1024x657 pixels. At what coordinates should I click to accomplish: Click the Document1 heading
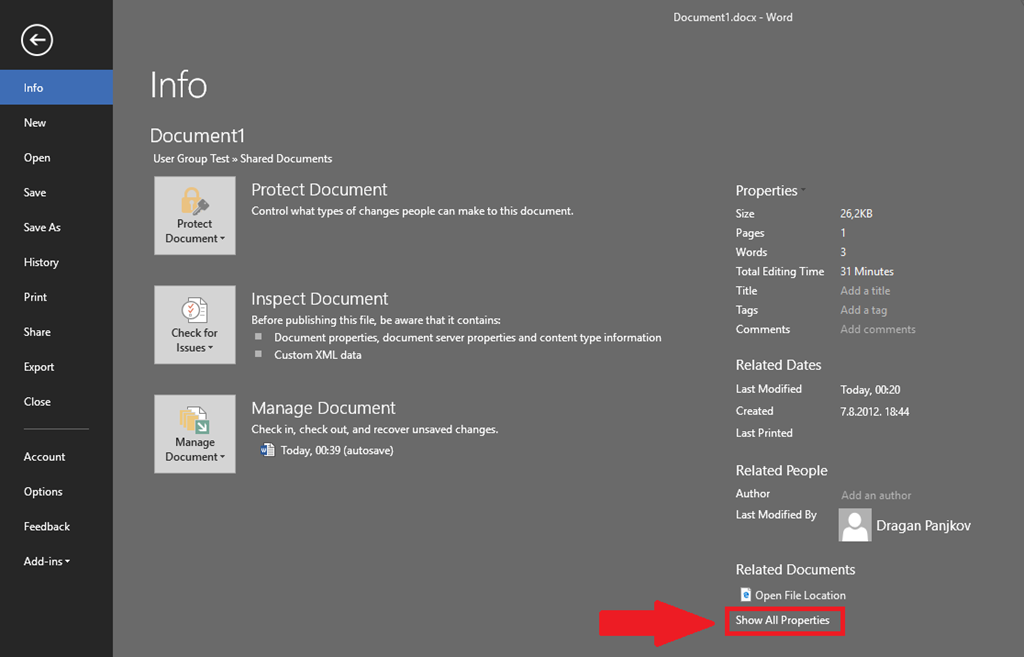(197, 135)
